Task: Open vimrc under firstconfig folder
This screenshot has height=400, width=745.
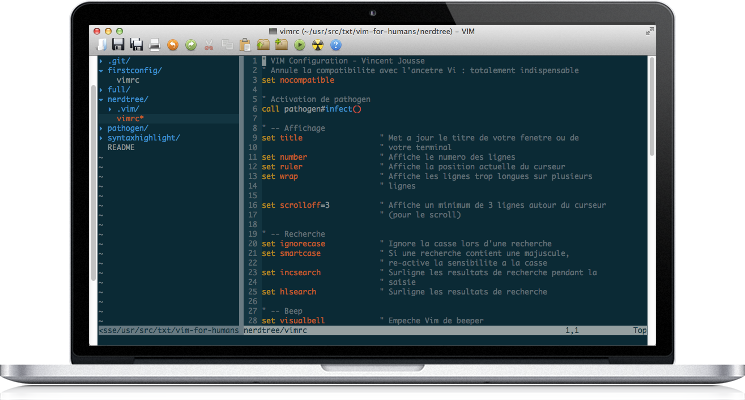Action: pyautogui.click(x=128, y=80)
